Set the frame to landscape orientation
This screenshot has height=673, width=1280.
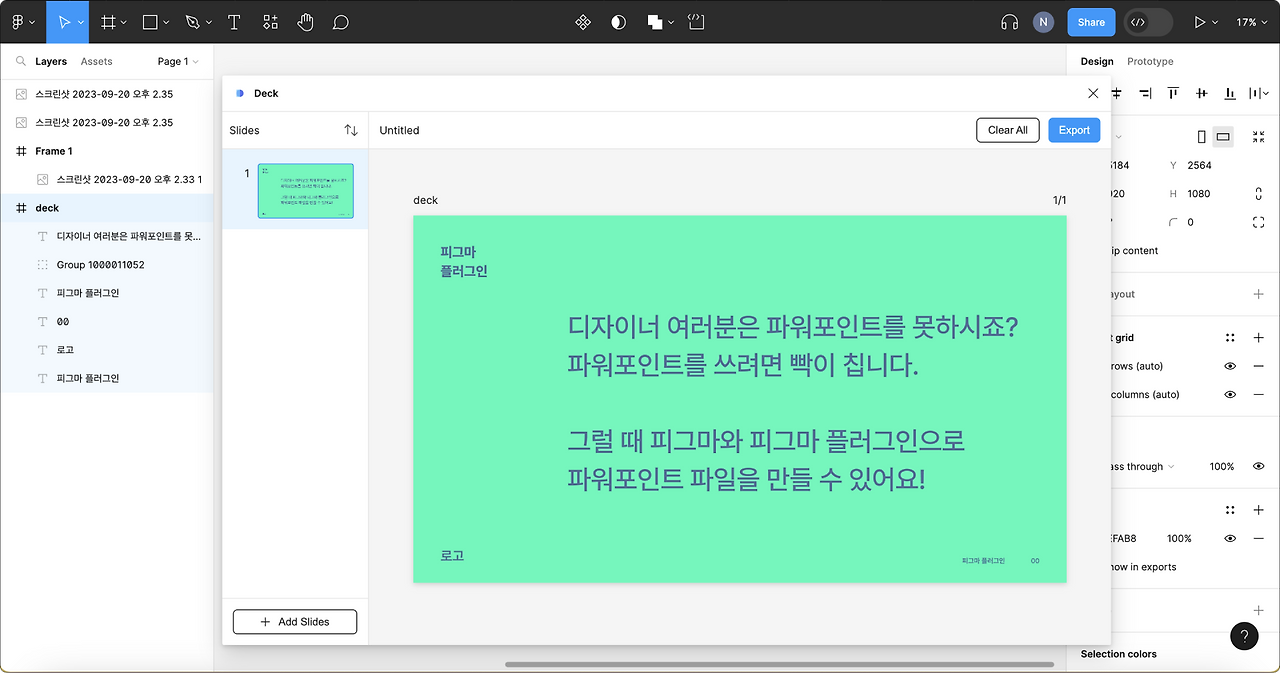(1223, 137)
